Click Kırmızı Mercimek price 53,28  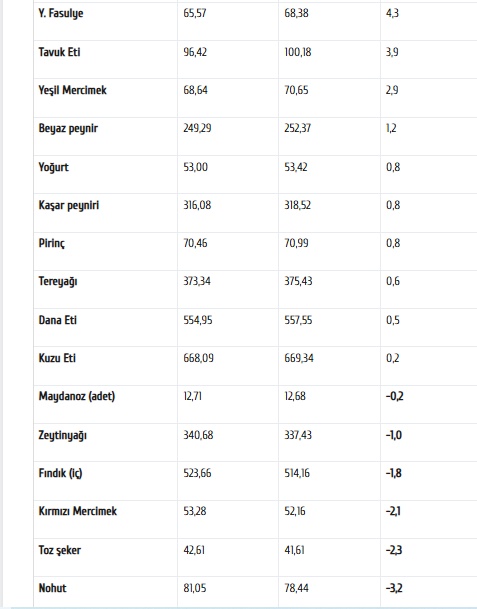pyautogui.click(x=195, y=511)
